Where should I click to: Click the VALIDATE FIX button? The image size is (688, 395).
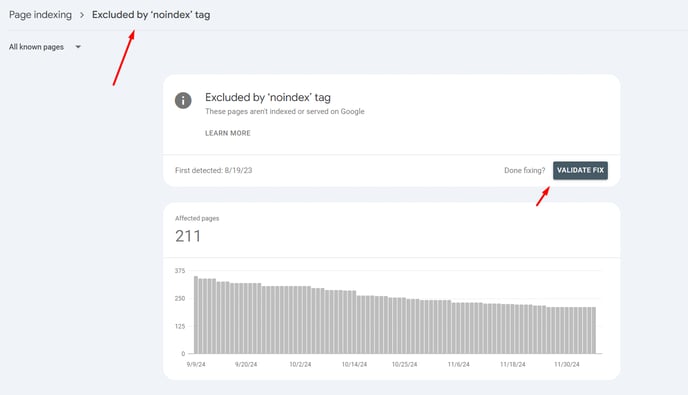(x=580, y=170)
